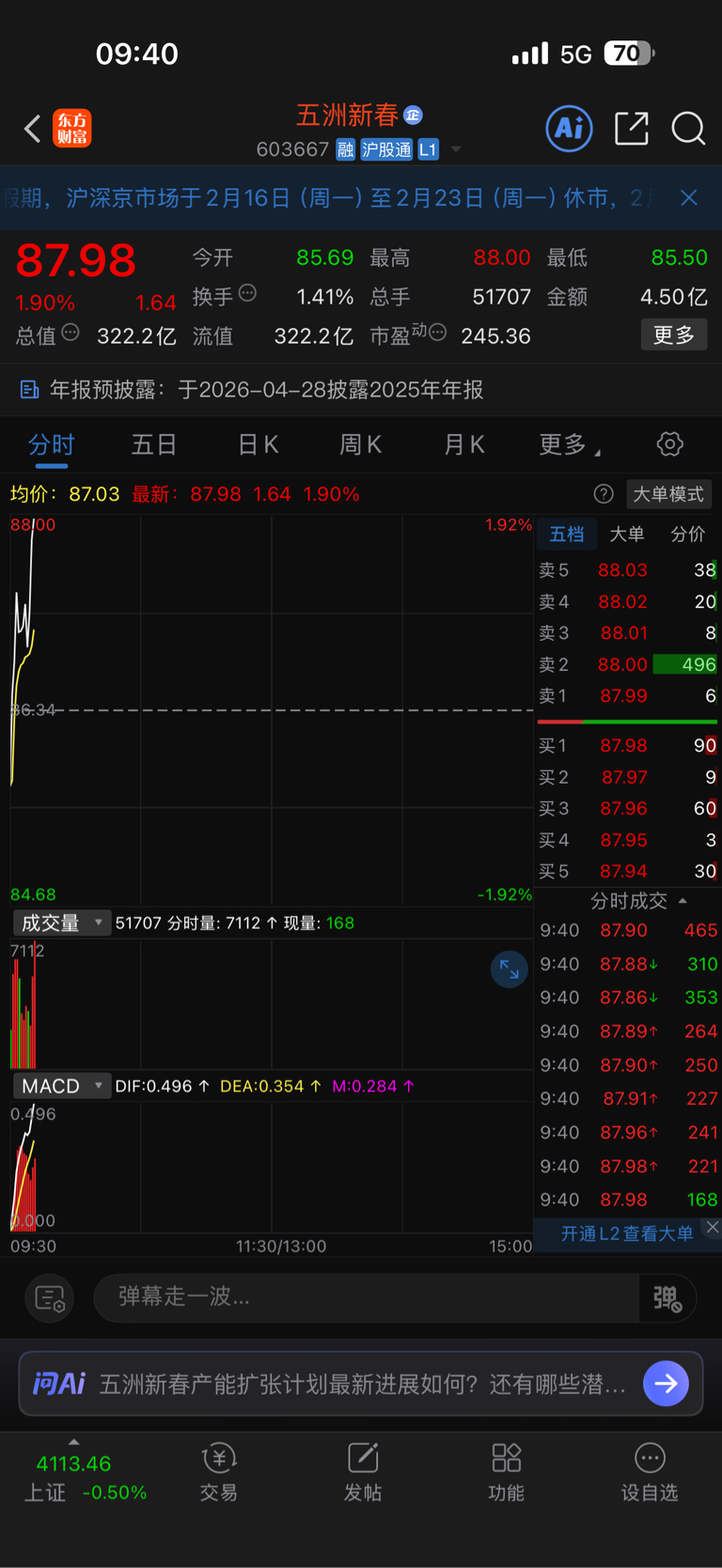Open the 成交量 indicator dropdown
Image resolution: width=722 pixels, height=1568 pixels.
click(62, 923)
